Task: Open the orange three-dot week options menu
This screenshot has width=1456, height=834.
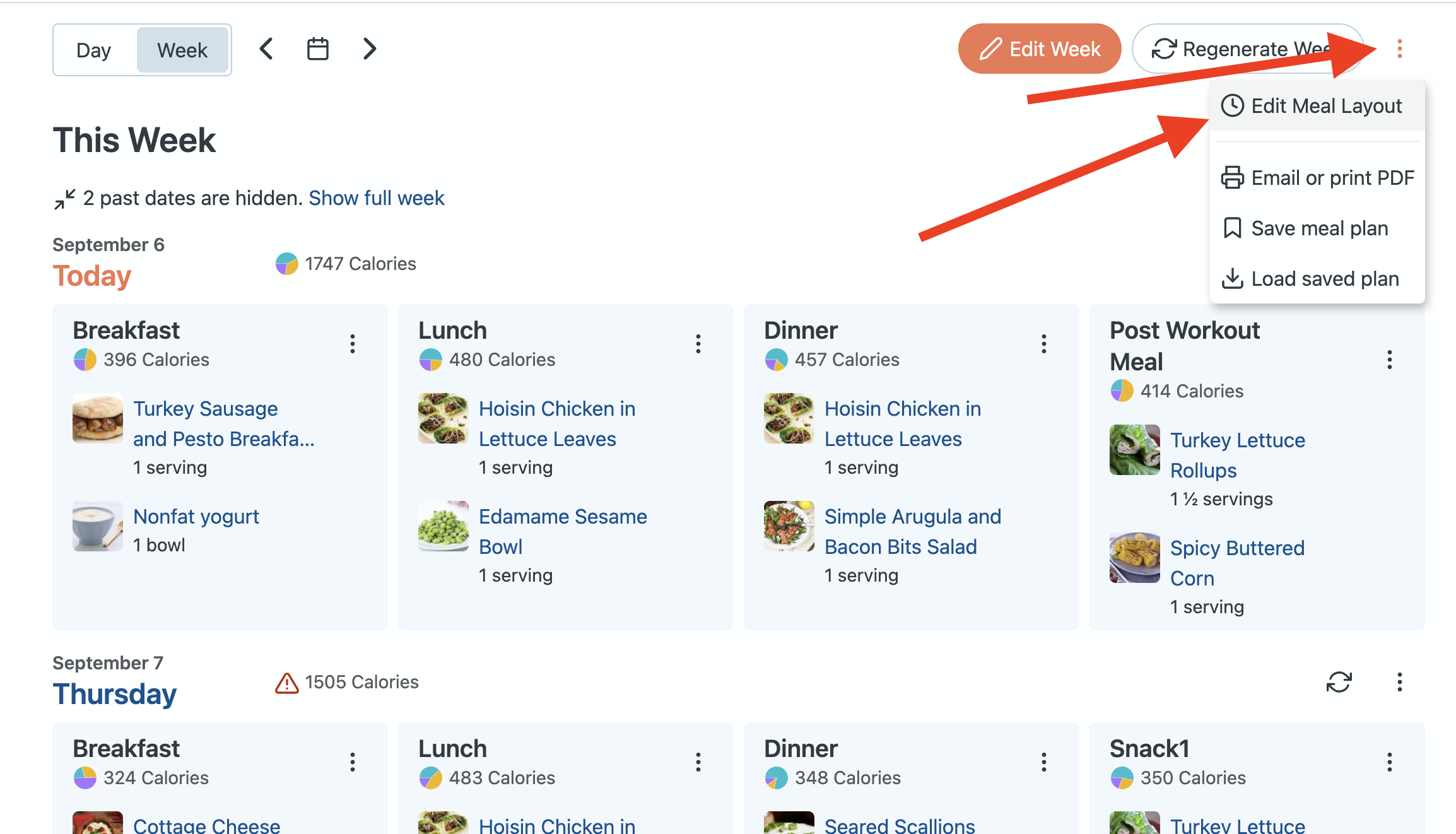Action: [1399, 49]
